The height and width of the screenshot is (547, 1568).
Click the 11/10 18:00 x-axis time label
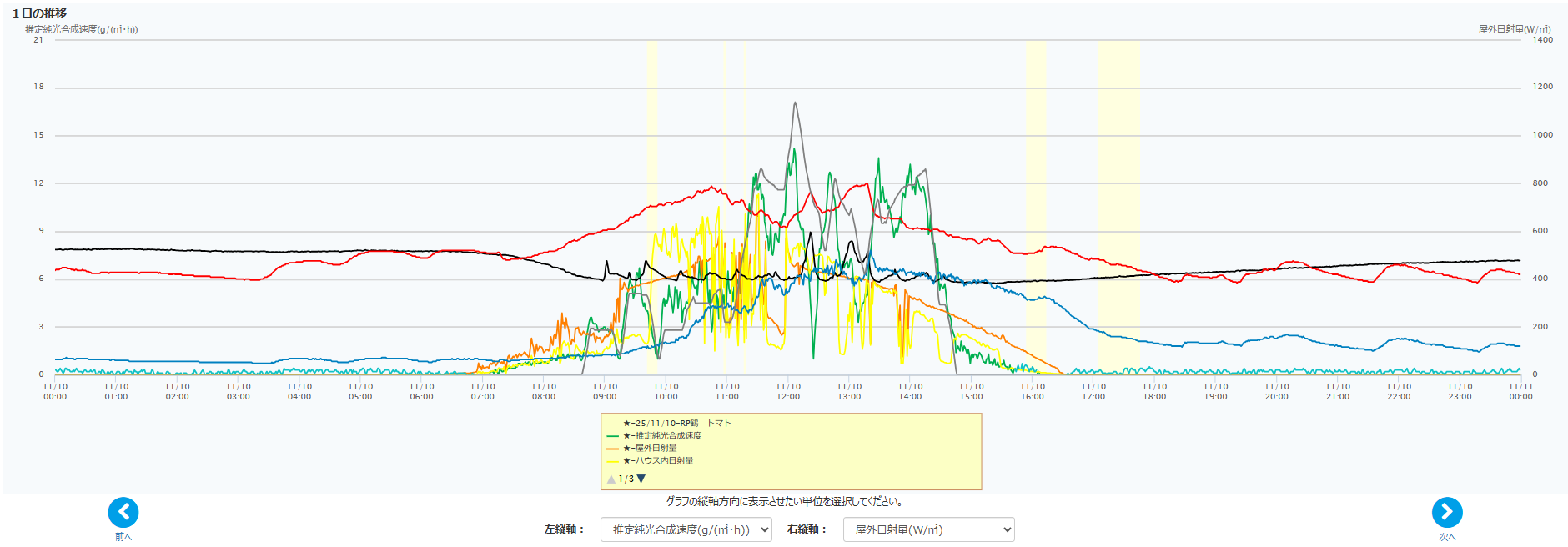pos(1154,392)
